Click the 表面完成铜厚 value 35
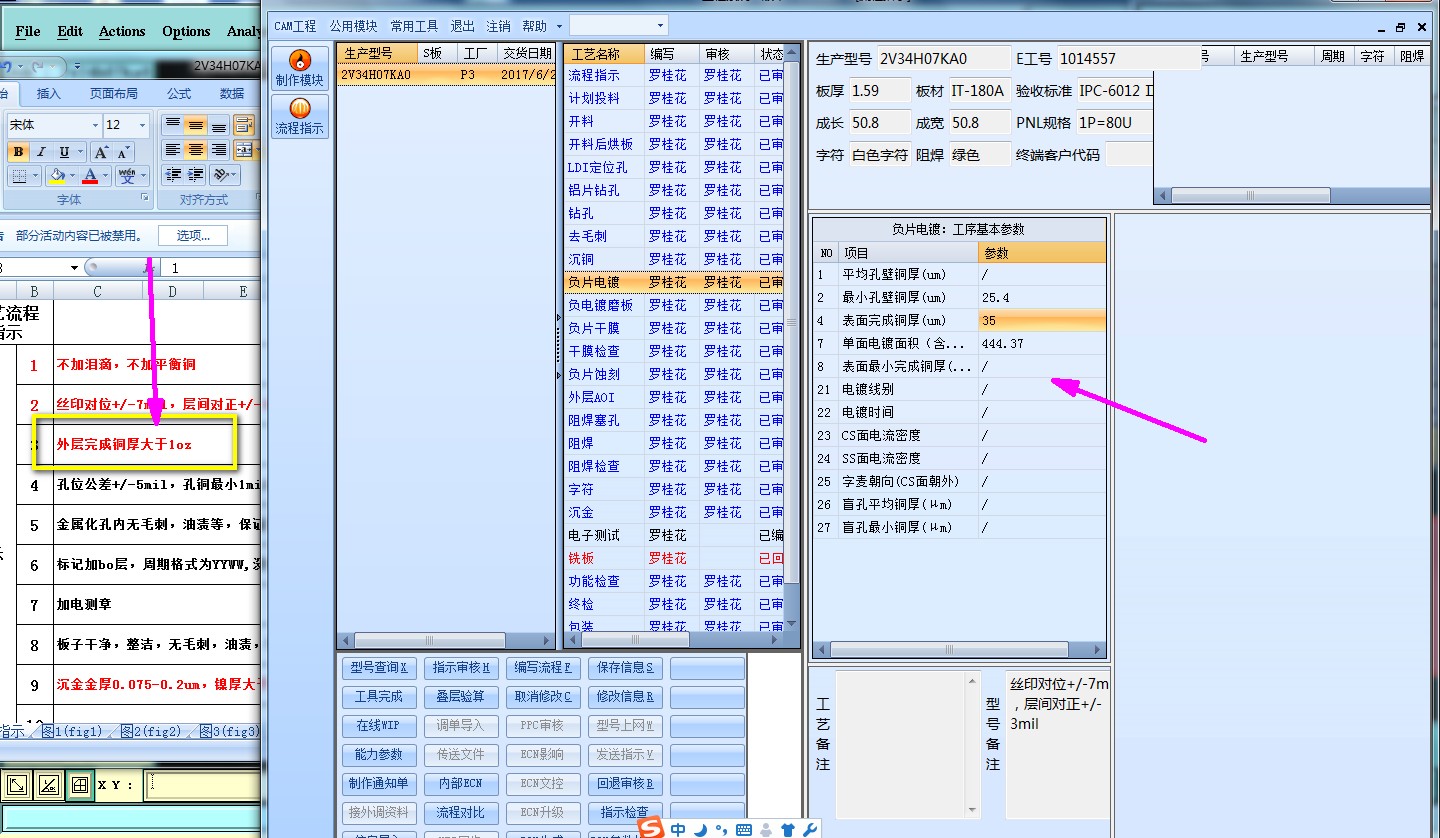This screenshot has width=1440, height=838. pyautogui.click(x=1042, y=320)
